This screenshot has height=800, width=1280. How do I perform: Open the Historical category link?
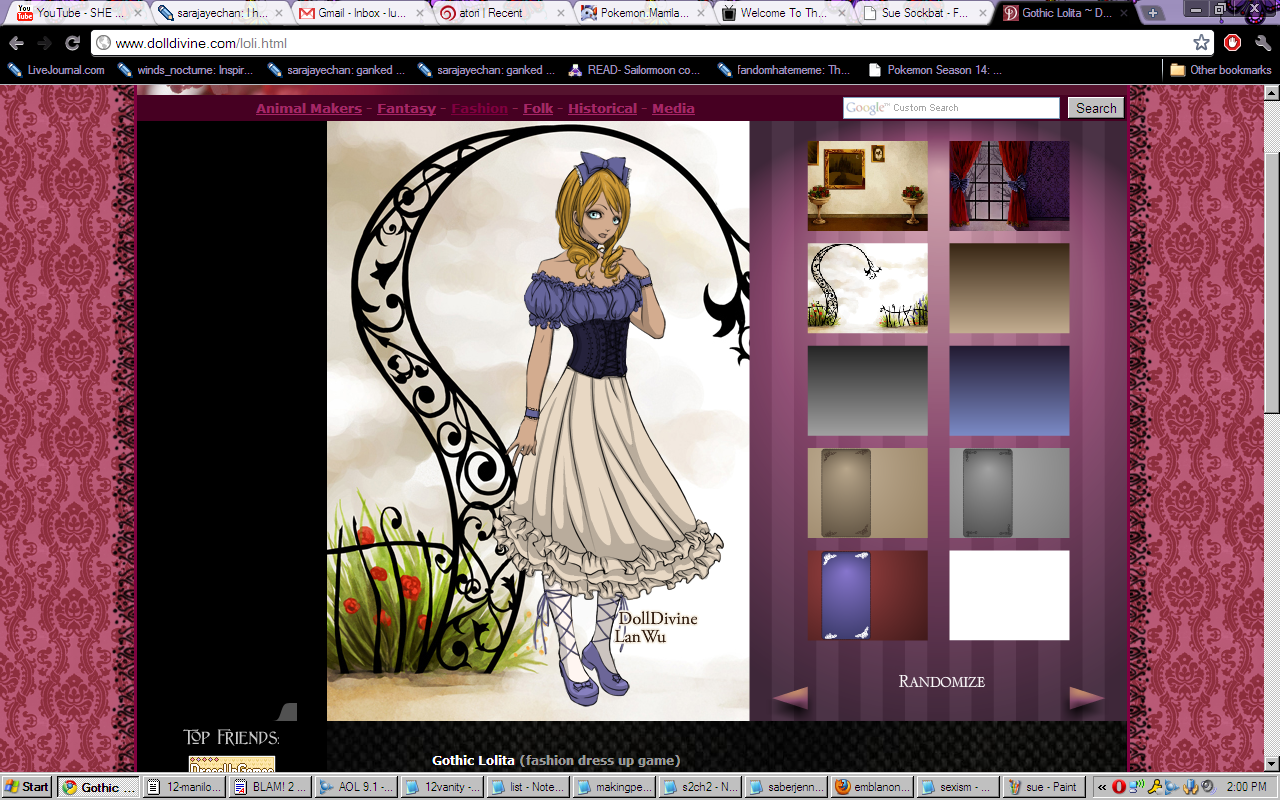click(602, 108)
